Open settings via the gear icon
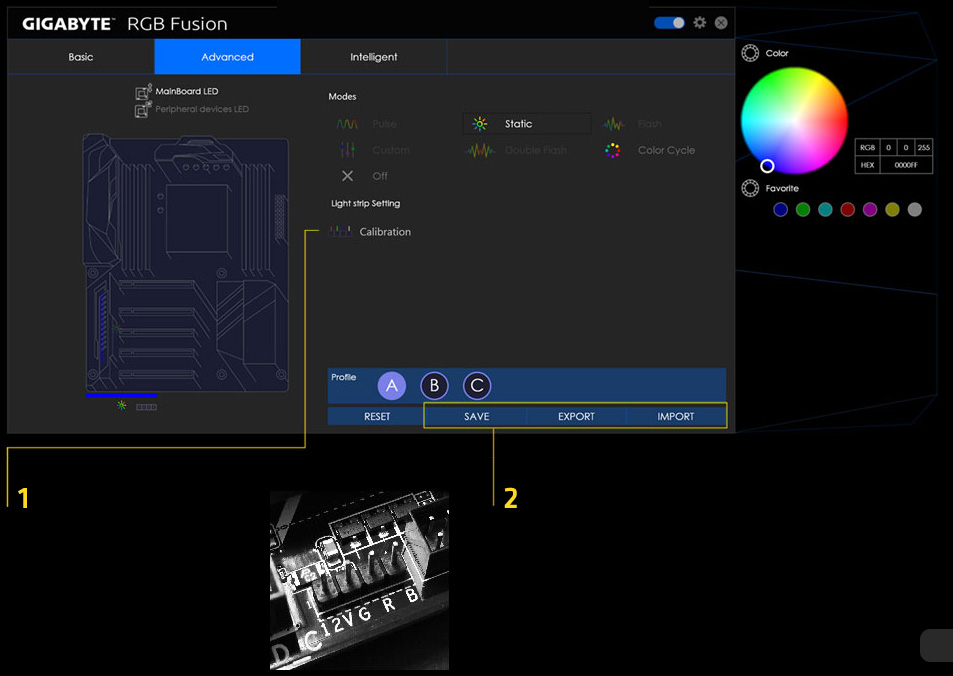 pos(700,22)
